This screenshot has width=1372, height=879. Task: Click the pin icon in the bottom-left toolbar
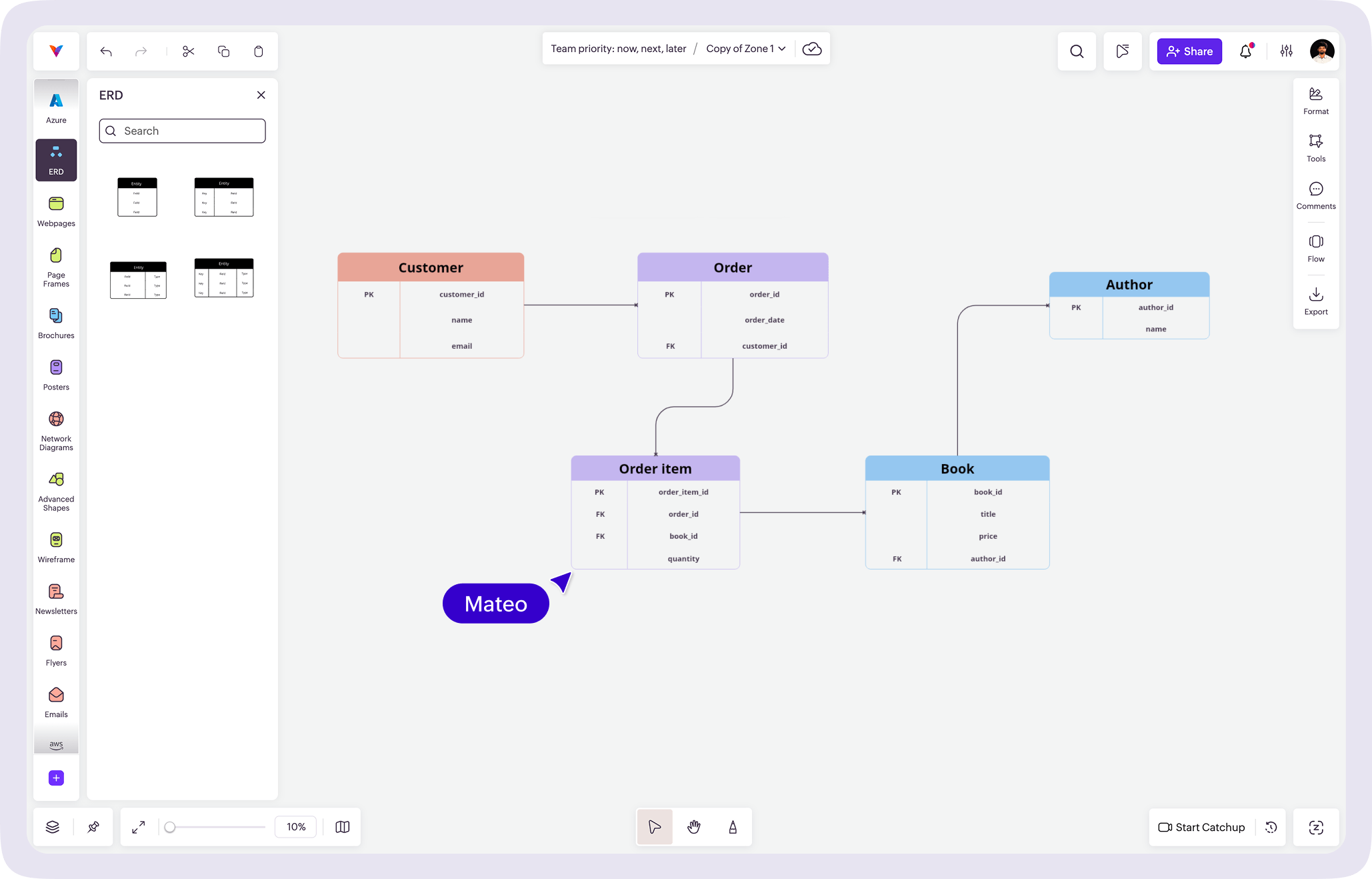pyautogui.click(x=93, y=827)
